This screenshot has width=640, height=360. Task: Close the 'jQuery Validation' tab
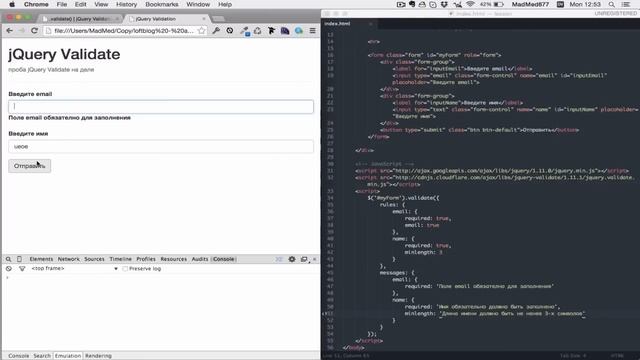204,19
